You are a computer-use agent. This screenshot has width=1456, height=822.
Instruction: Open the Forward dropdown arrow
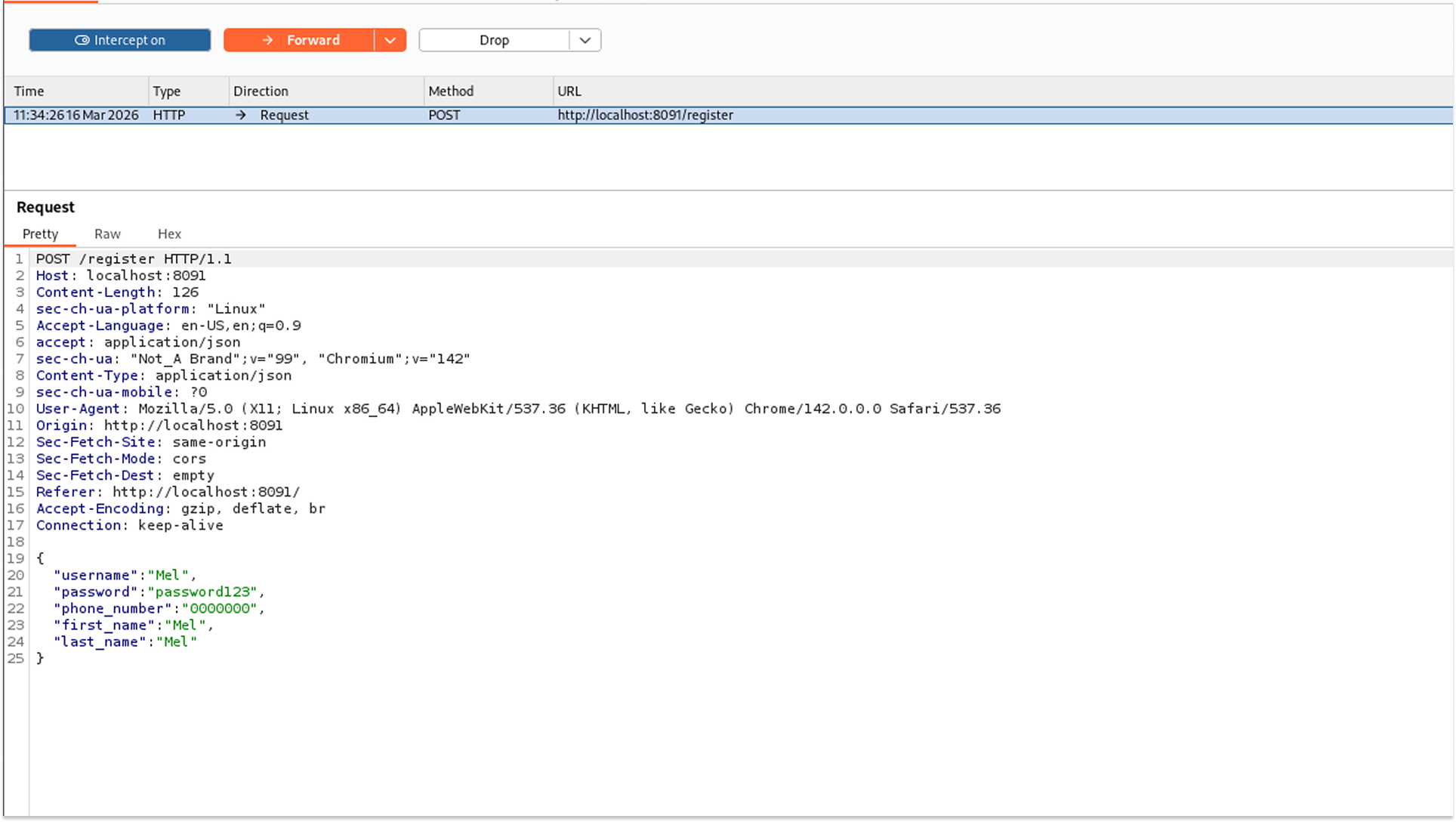(390, 40)
